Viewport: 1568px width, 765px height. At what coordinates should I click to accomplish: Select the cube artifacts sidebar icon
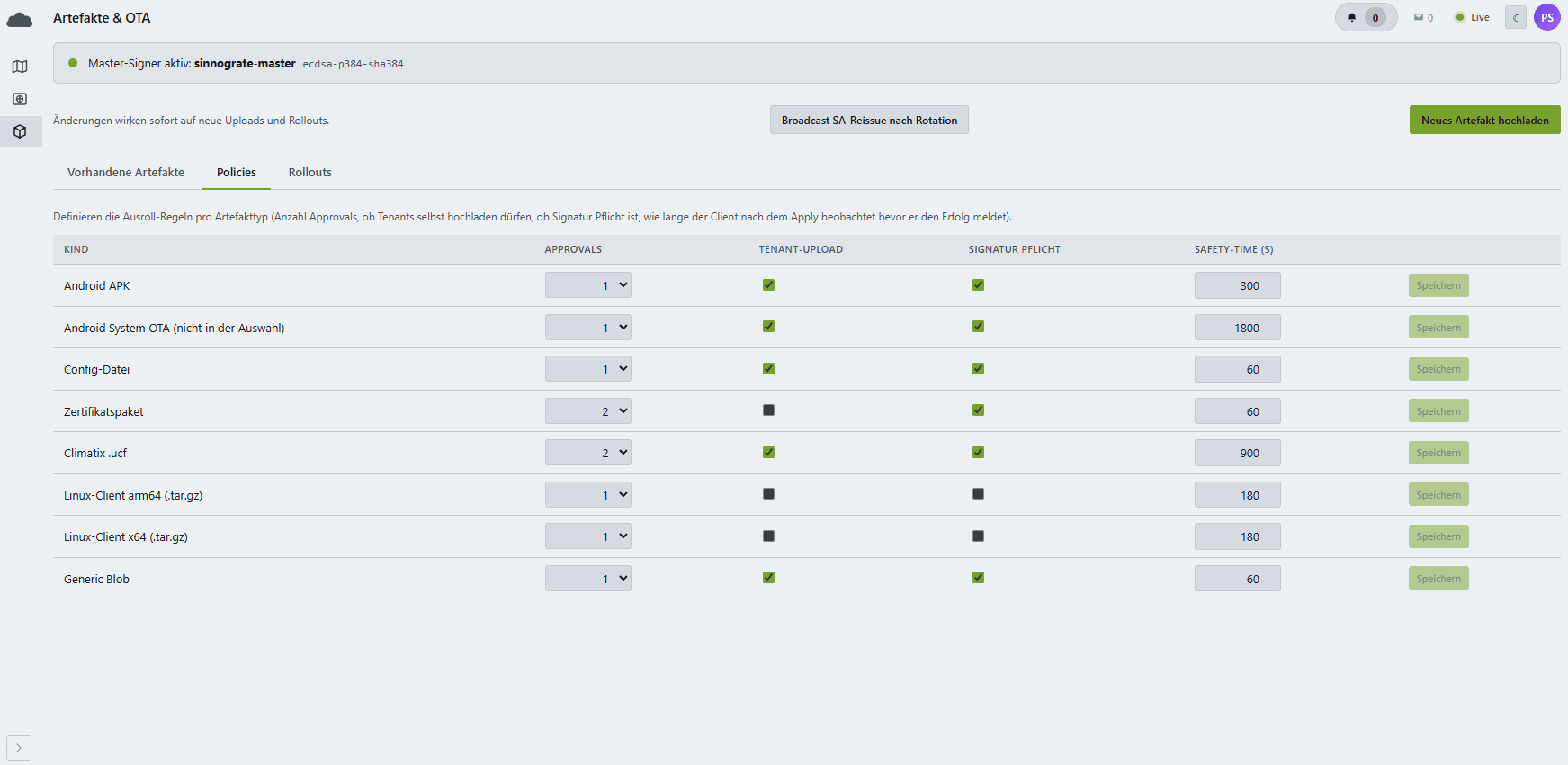coord(20,131)
